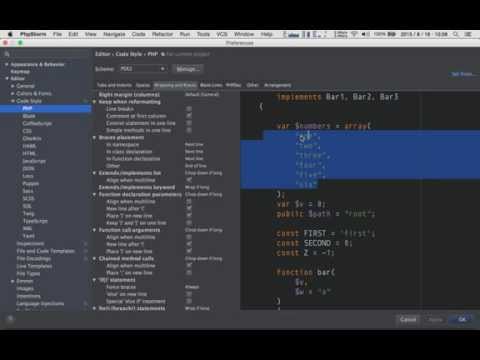This screenshot has height=360, width=480.
Task: Select TypeScript under Code Style
Action: (35, 221)
